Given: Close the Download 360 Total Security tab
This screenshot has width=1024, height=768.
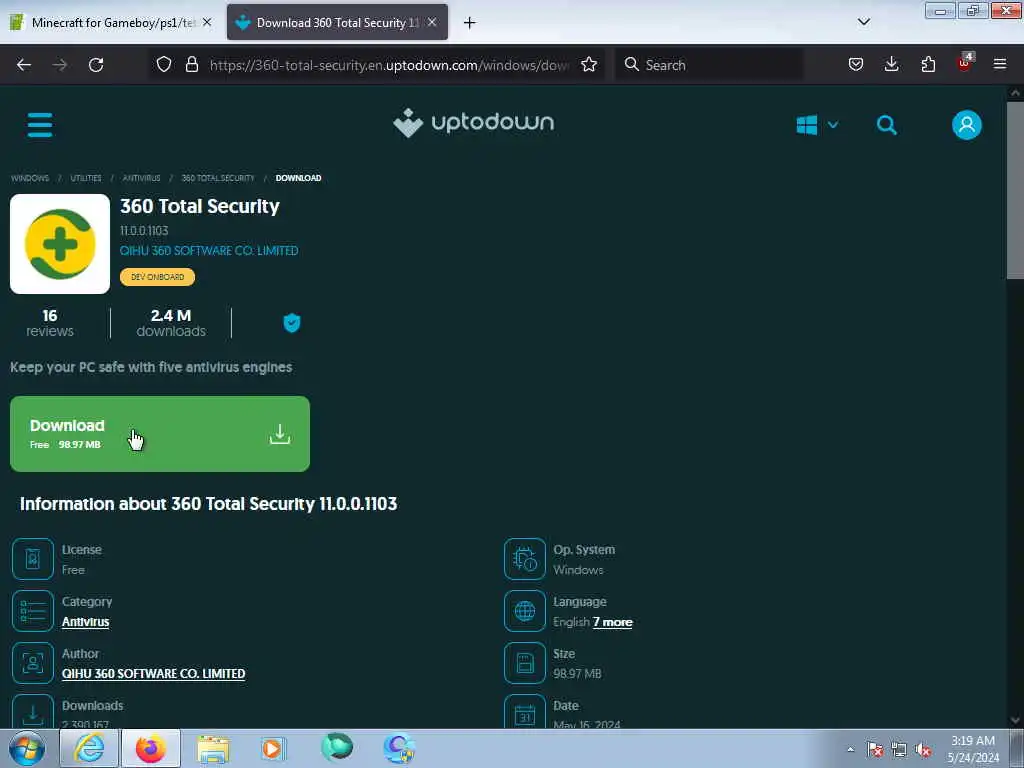Looking at the screenshot, I should [432, 22].
